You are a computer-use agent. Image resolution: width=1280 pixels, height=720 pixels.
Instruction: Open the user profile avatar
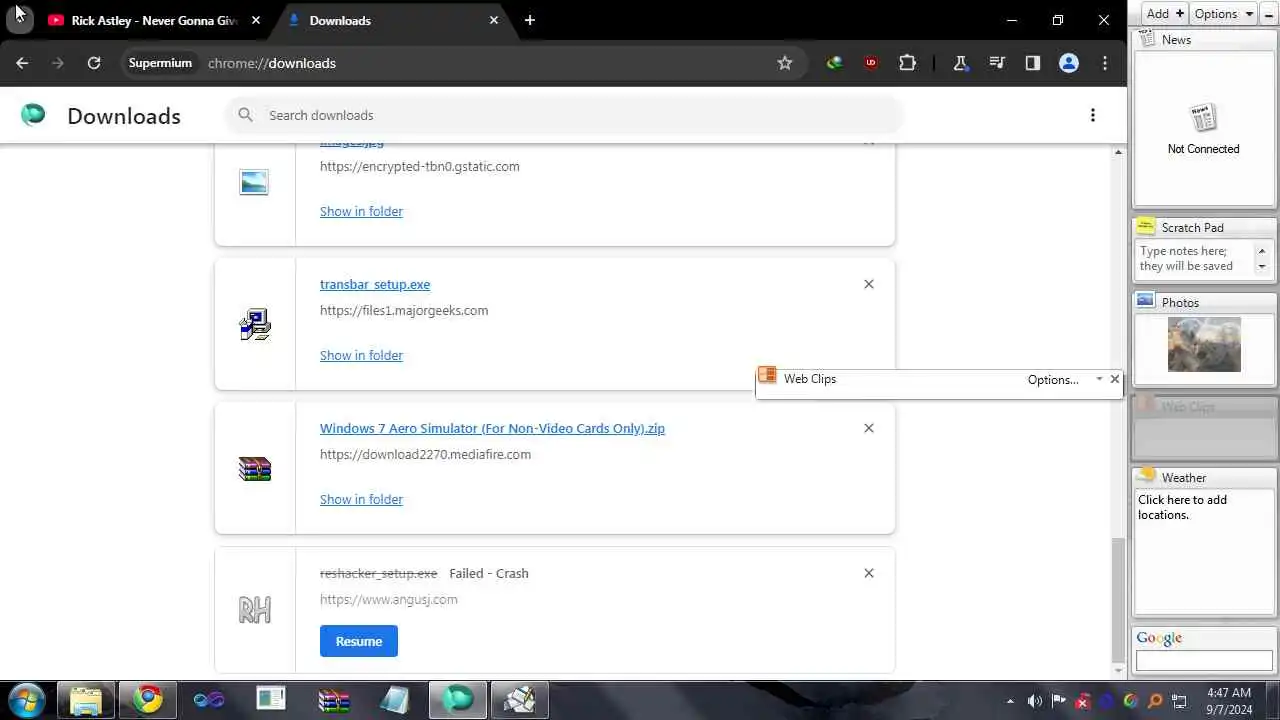[x=1069, y=63]
